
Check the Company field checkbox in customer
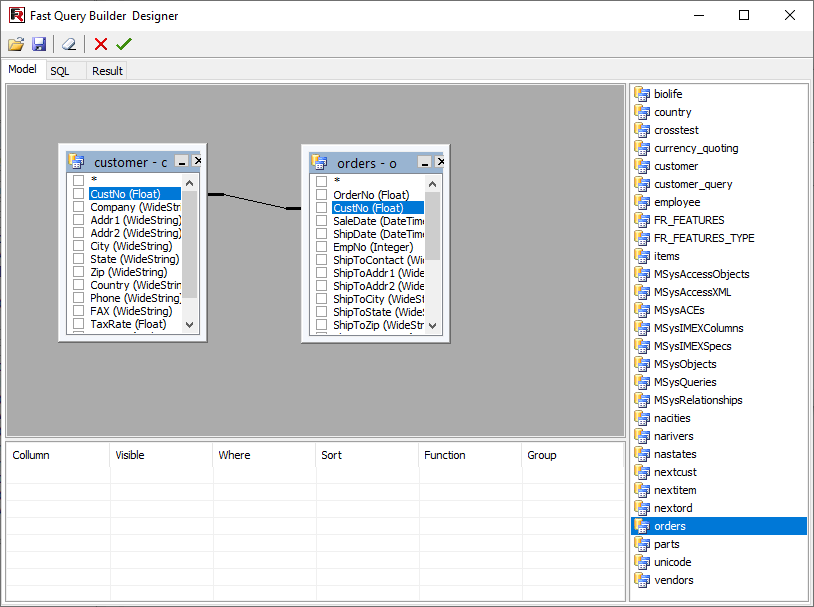[x=78, y=207]
